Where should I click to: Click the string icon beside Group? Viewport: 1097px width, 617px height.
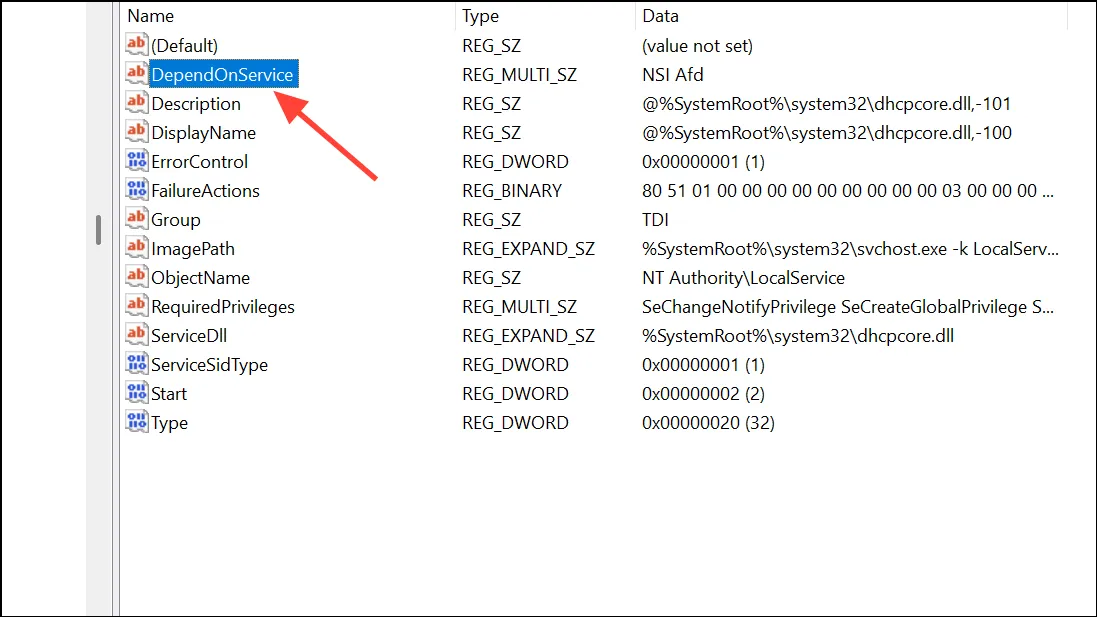tap(136, 219)
